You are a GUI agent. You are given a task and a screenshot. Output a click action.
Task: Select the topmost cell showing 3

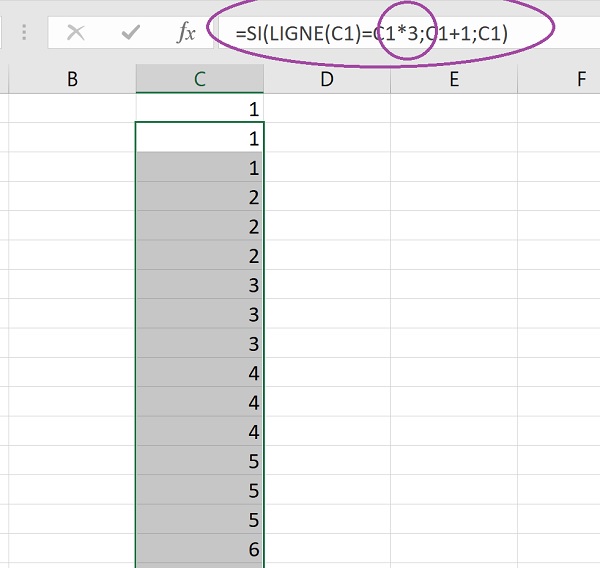(x=200, y=284)
